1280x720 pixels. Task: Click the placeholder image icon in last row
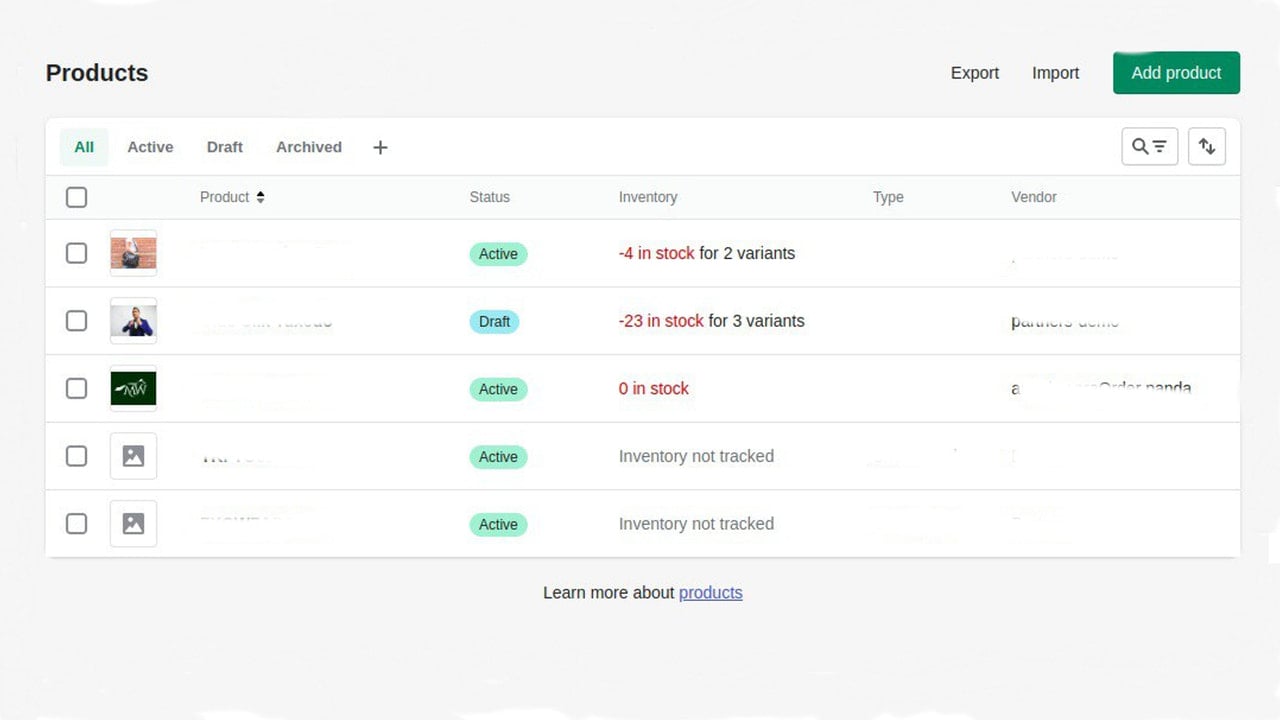point(133,523)
